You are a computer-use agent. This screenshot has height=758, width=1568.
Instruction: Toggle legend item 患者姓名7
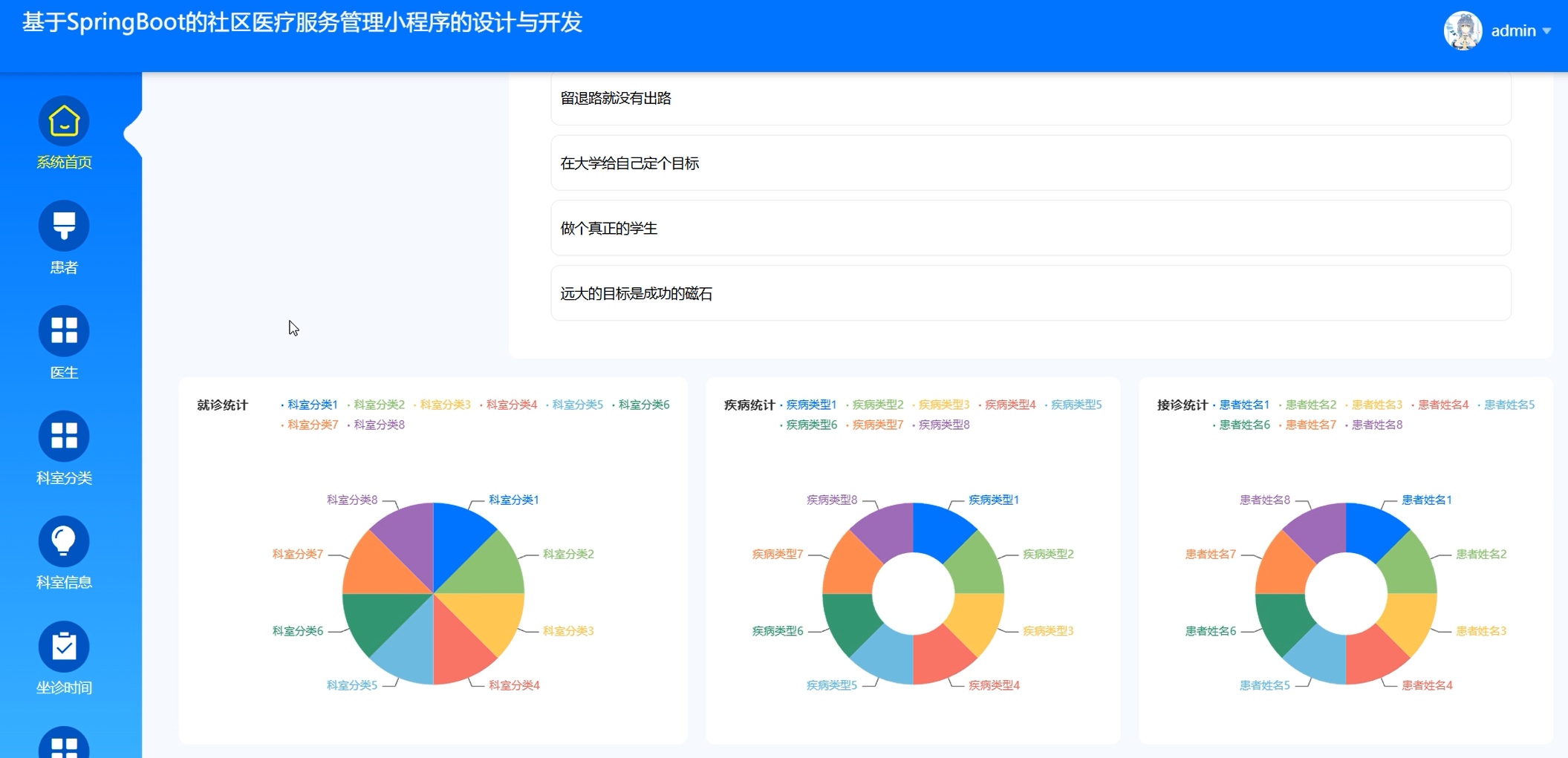1307,425
